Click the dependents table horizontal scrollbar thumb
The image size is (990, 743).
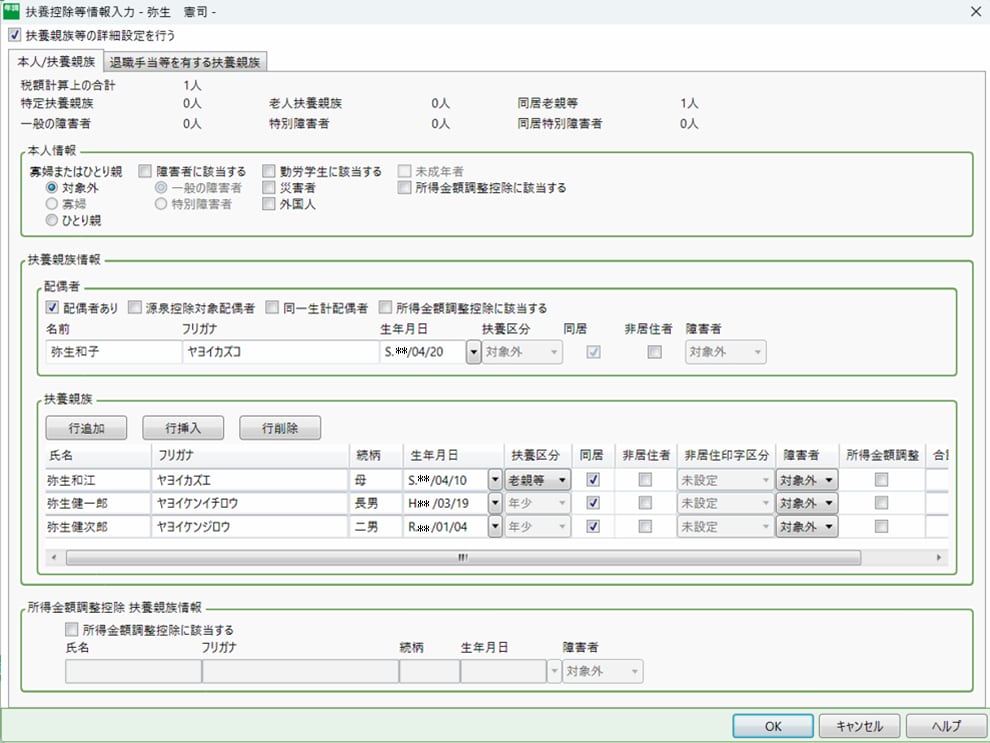tap(460, 557)
